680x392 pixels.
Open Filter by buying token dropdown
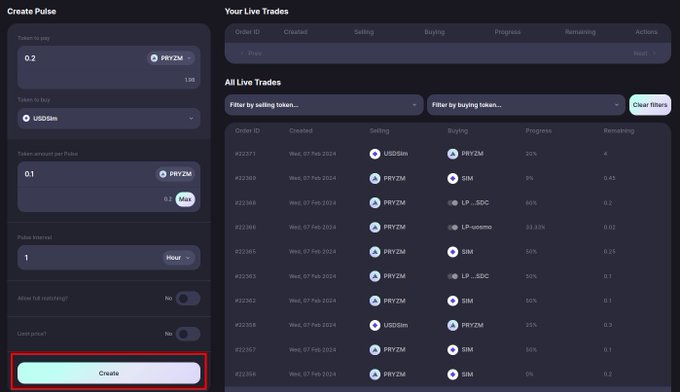pyautogui.click(x=526, y=105)
